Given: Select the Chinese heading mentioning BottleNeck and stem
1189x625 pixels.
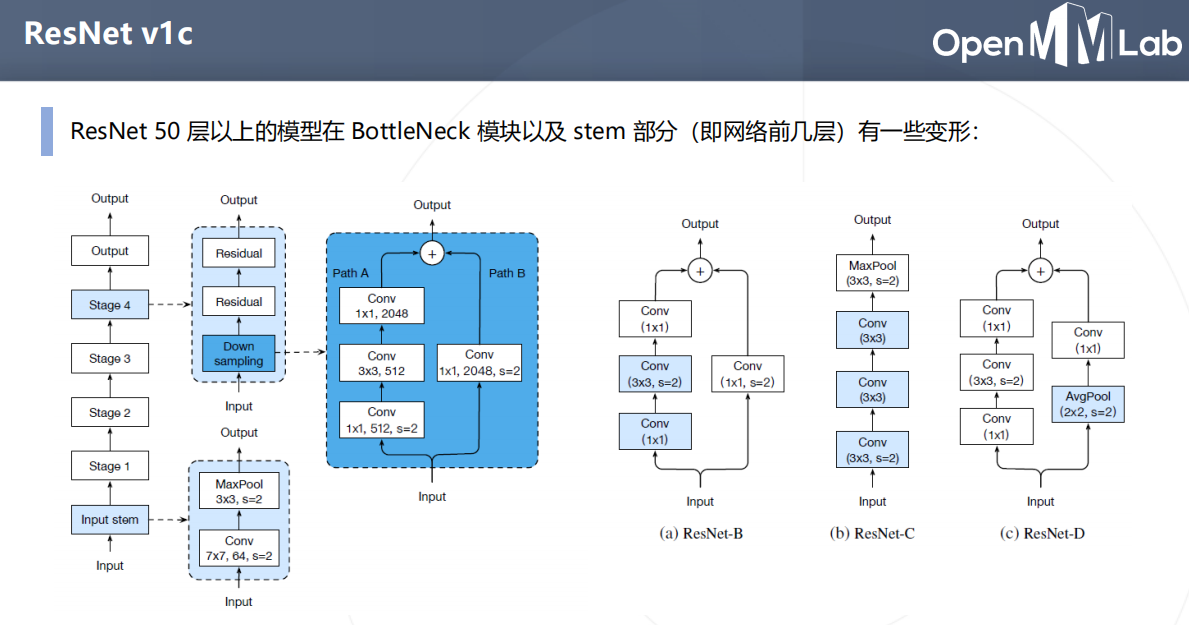Looking at the screenshot, I should 524,131.
